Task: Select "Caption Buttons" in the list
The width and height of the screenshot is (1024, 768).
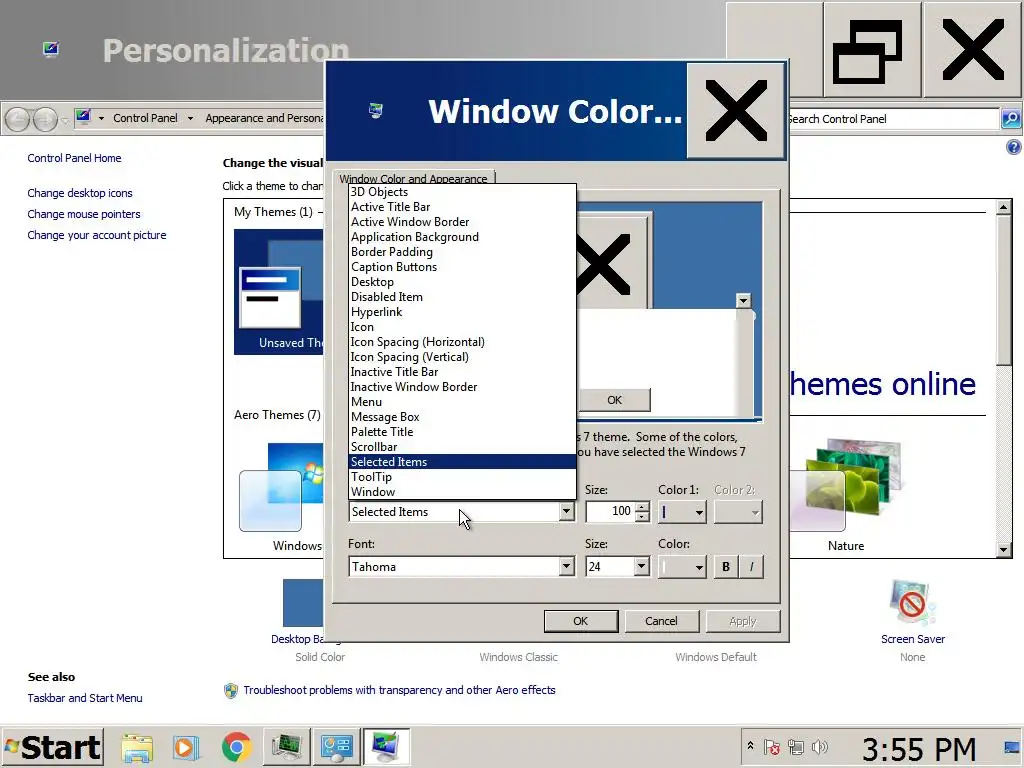Action: click(x=462, y=267)
